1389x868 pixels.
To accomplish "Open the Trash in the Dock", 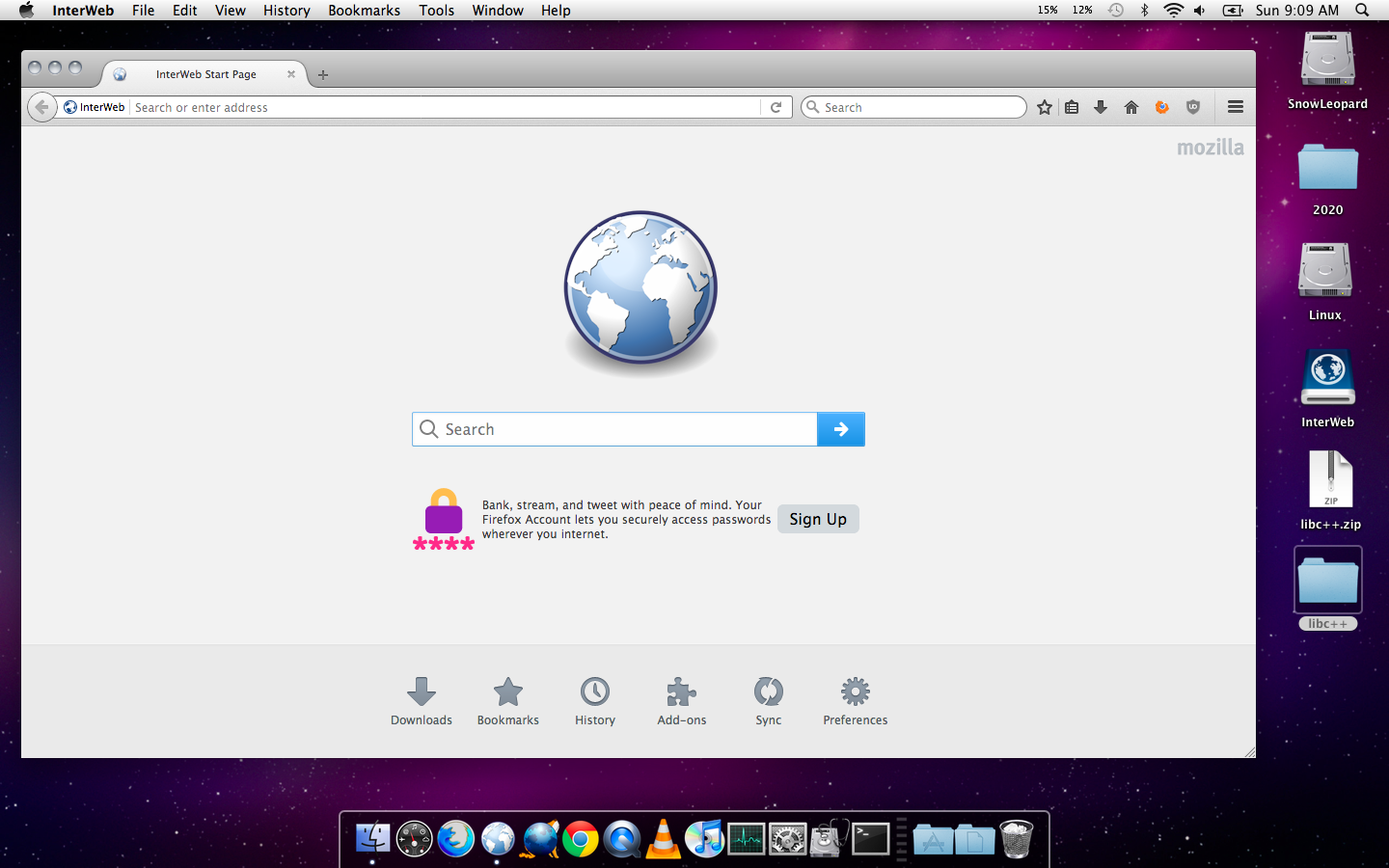I will [1016, 839].
